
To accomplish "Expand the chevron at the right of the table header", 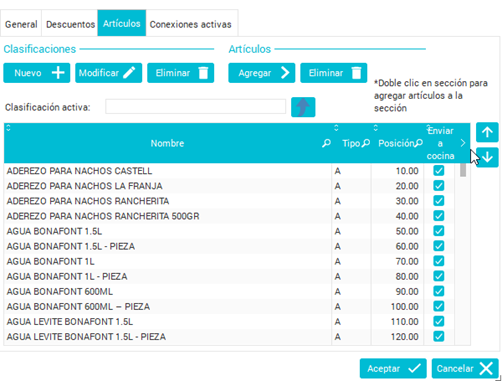I will [463, 143].
